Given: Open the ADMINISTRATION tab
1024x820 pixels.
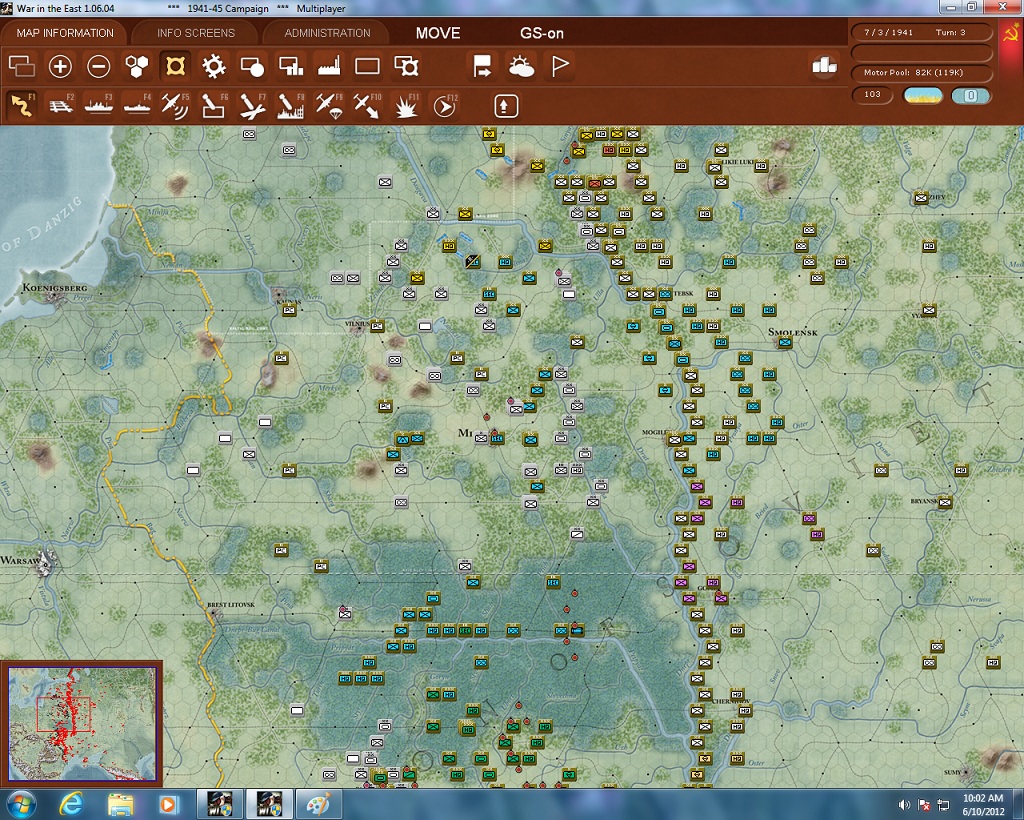Looking at the screenshot, I should pyautogui.click(x=327, y=33).
